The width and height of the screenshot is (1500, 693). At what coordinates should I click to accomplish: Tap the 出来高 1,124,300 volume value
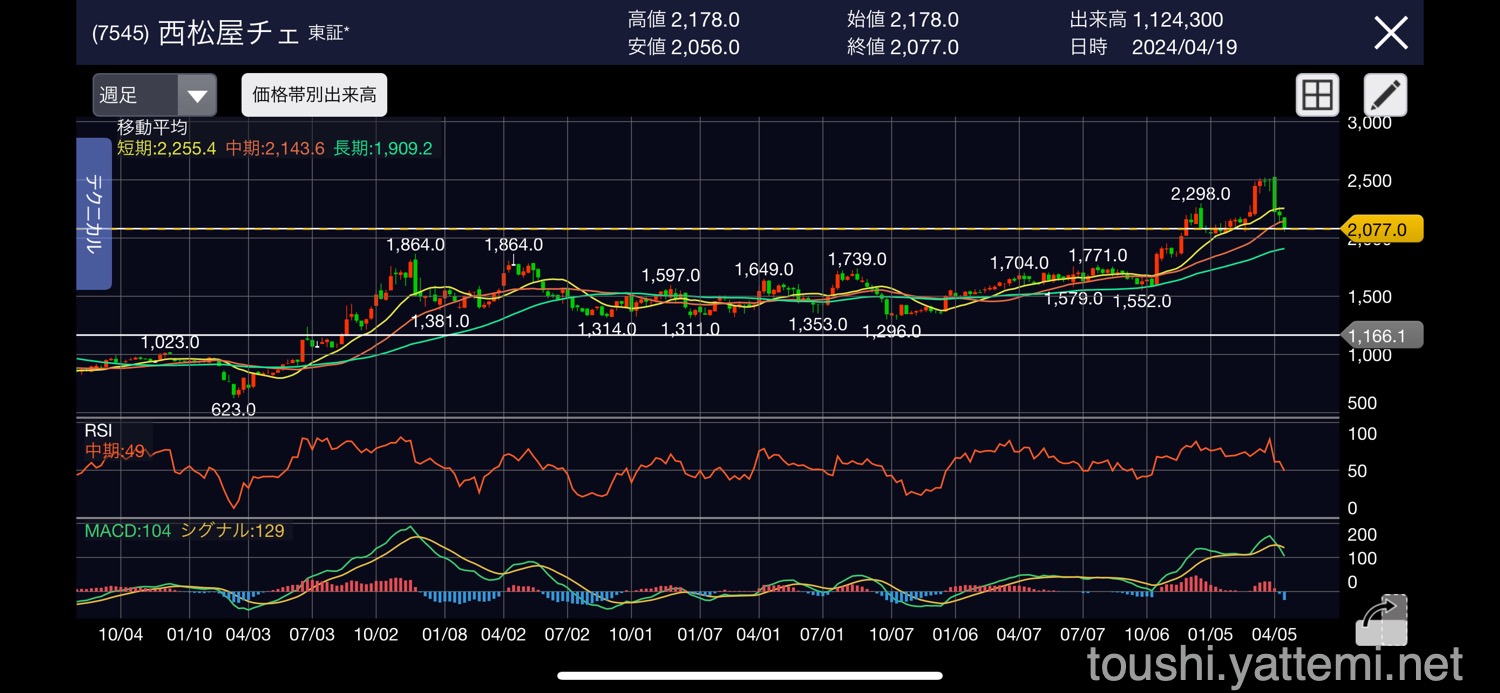pos(1145,20)
